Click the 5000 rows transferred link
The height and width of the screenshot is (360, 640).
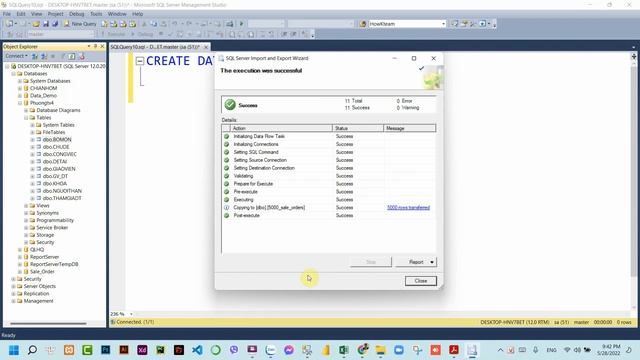click(408, 208)
